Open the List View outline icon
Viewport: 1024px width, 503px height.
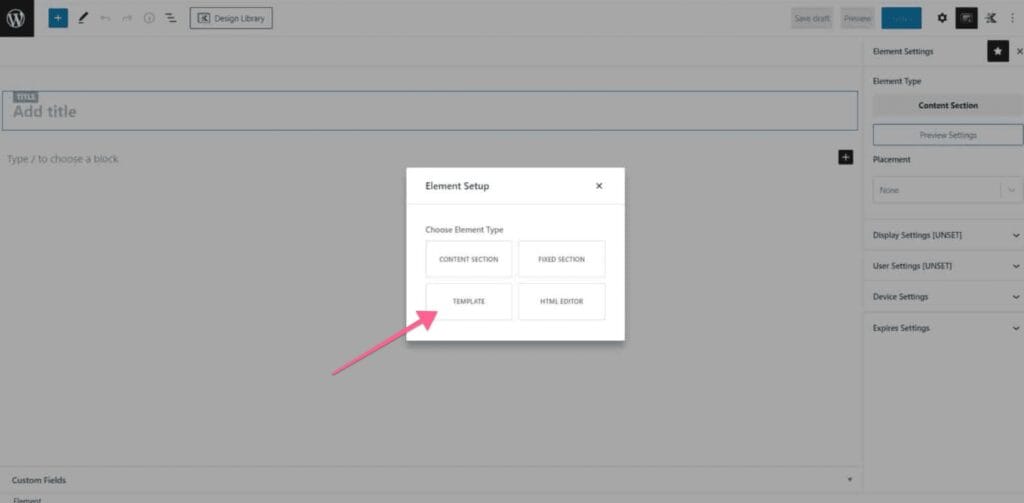[x=171, y=18]
